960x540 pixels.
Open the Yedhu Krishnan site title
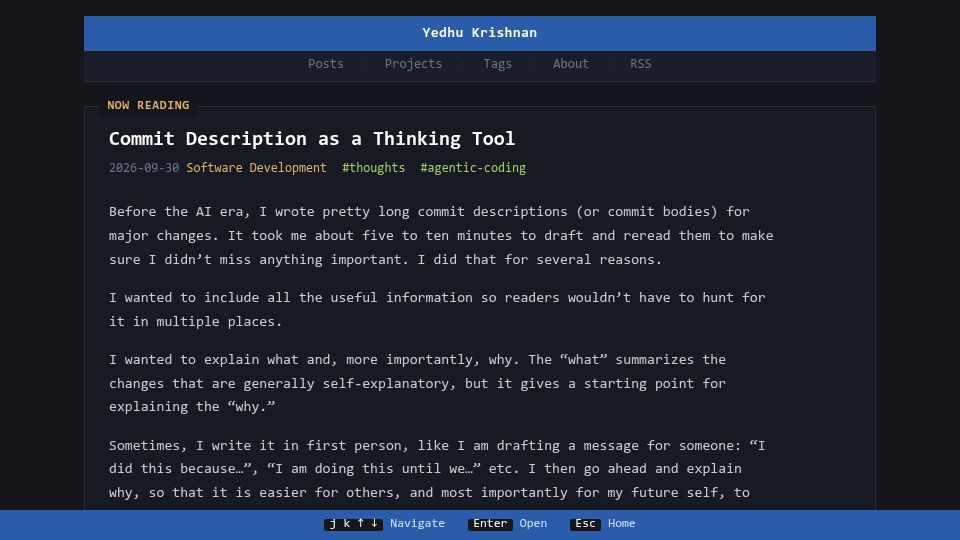[x=479, y=33]
